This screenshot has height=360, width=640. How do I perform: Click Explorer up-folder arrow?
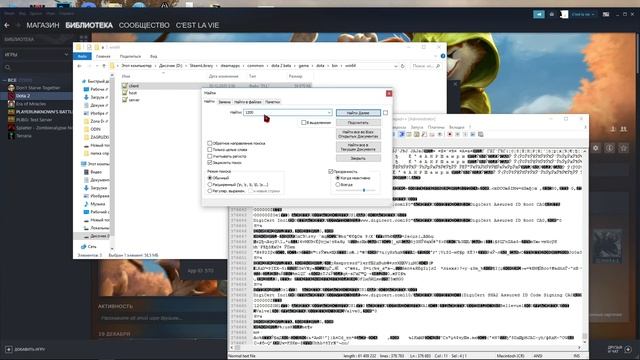(104, 66)
